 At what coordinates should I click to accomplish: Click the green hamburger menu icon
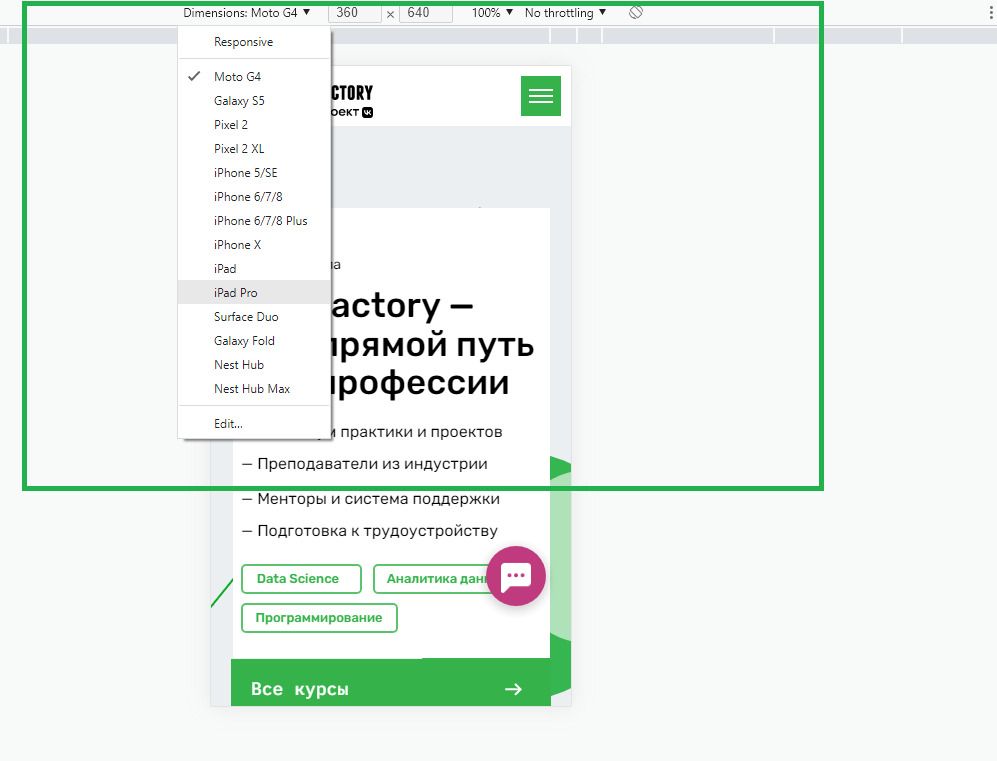tap(540, 96)
